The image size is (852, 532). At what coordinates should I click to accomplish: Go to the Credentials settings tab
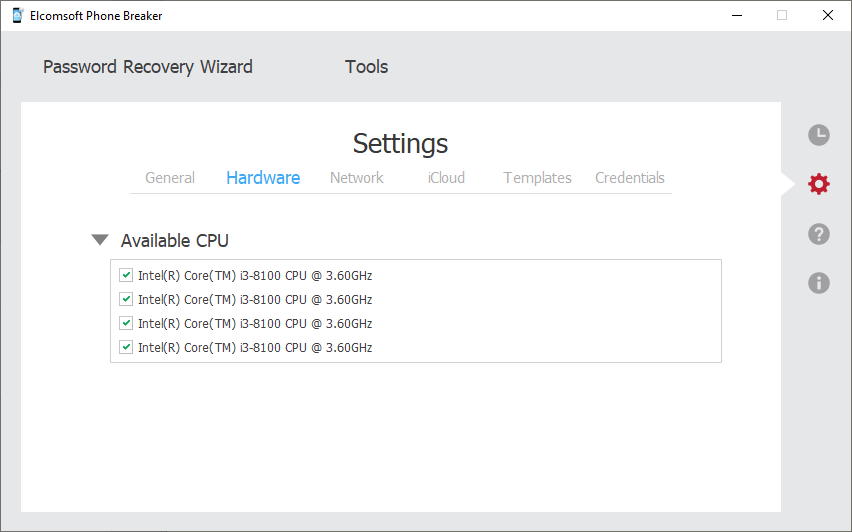click(x=630, y=178)
